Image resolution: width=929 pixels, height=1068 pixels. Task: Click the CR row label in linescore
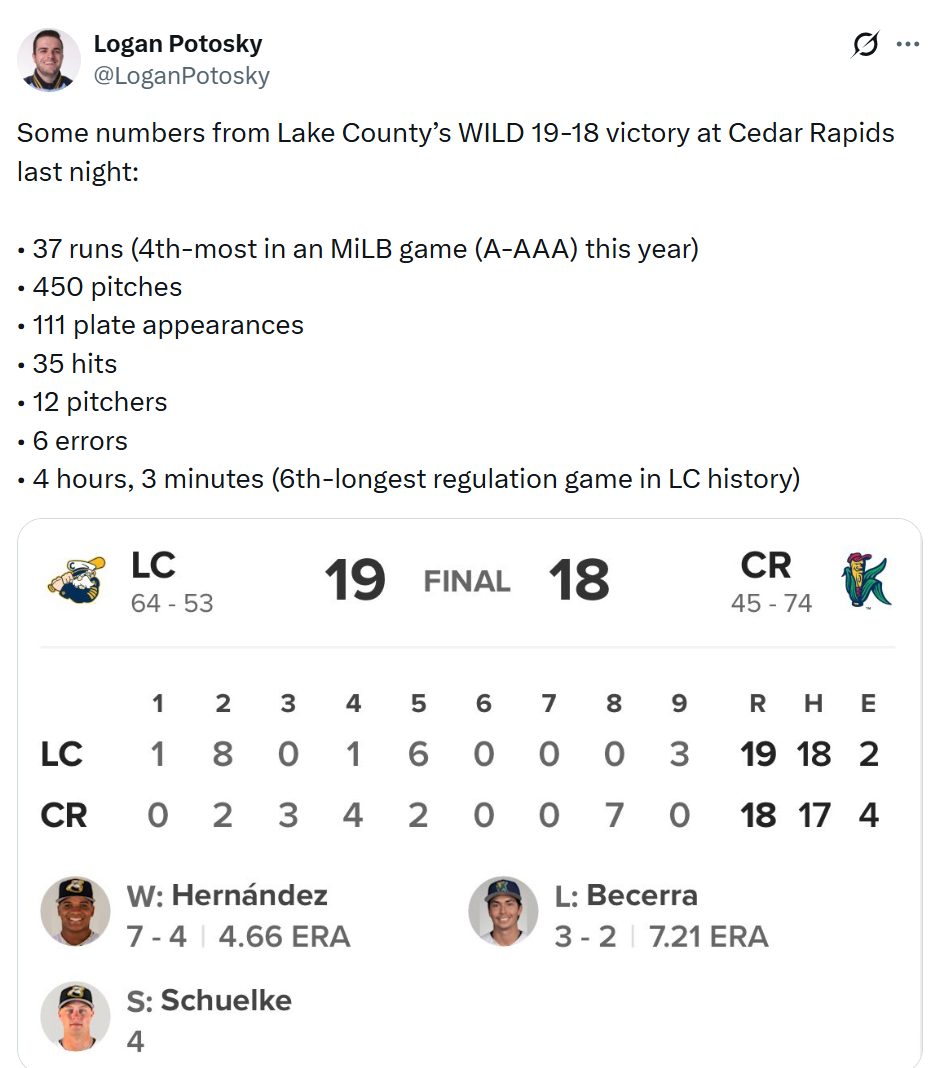63,815
